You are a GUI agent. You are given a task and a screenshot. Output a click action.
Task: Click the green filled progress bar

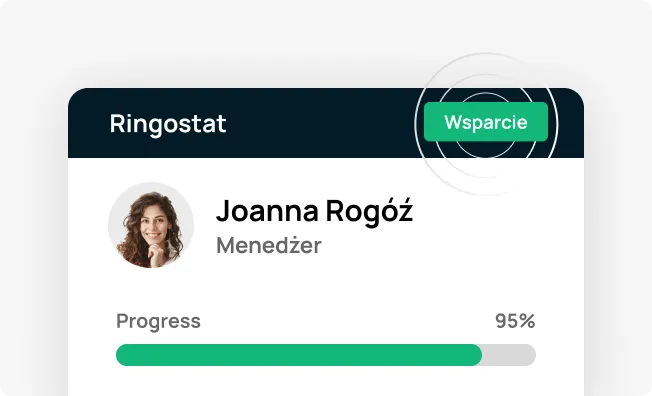(x=299, y=355)
